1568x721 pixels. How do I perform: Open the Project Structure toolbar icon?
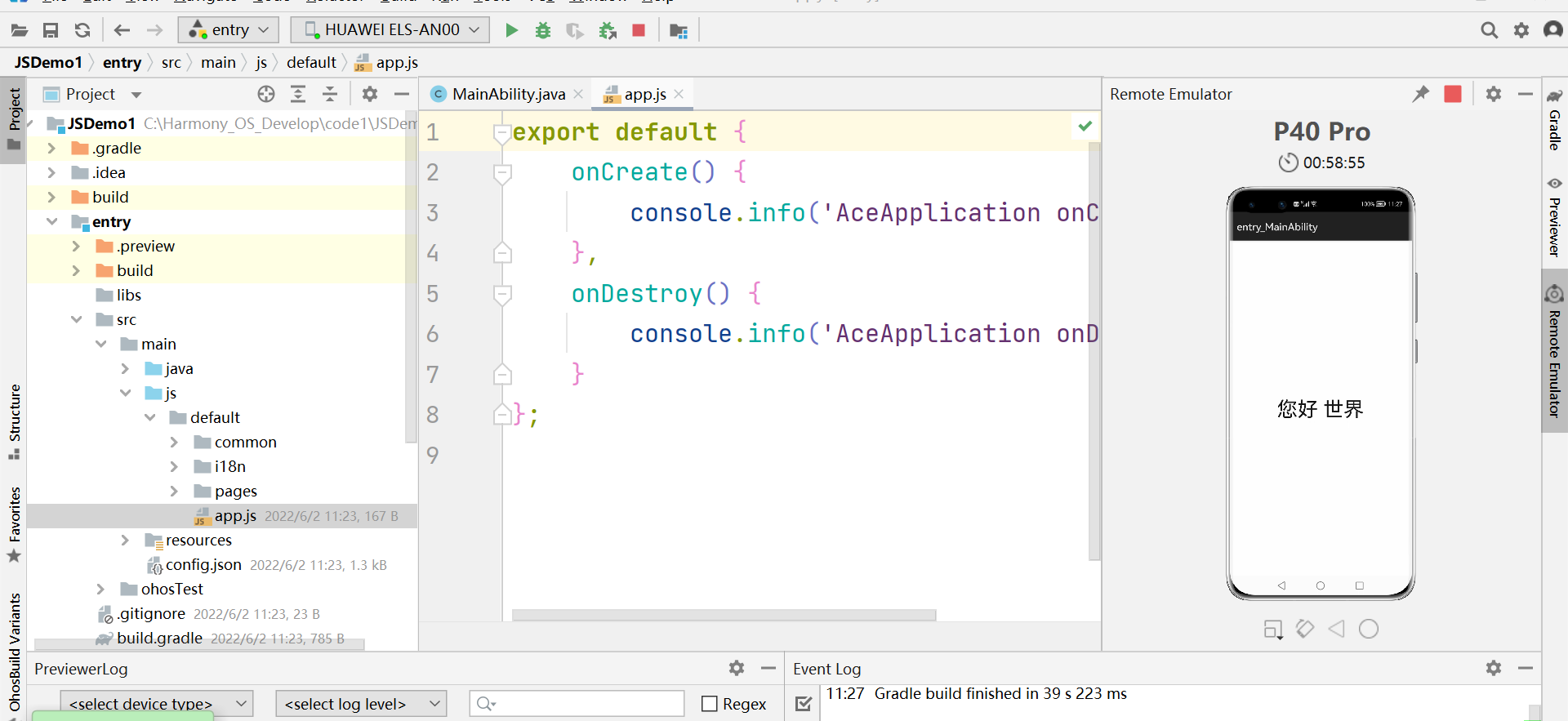tap(679, 30)
